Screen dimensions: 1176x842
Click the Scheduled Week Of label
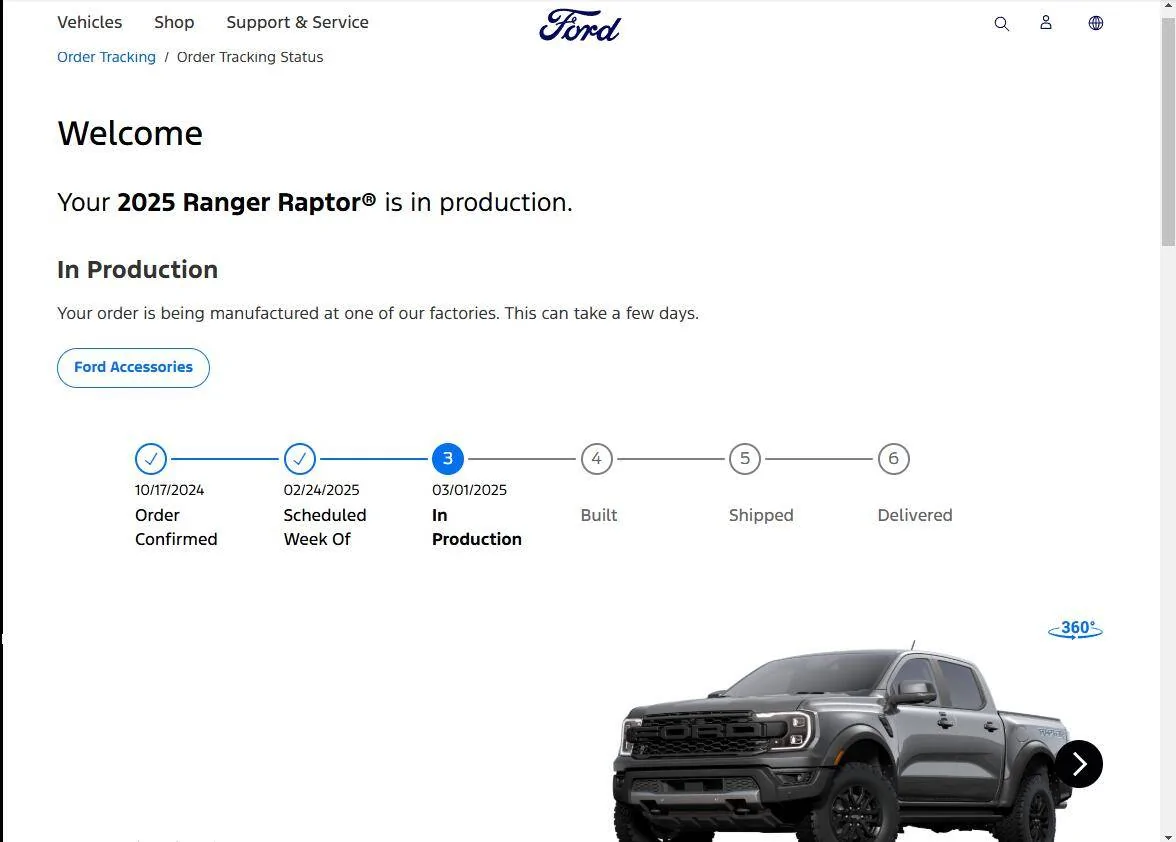(325, 527)
